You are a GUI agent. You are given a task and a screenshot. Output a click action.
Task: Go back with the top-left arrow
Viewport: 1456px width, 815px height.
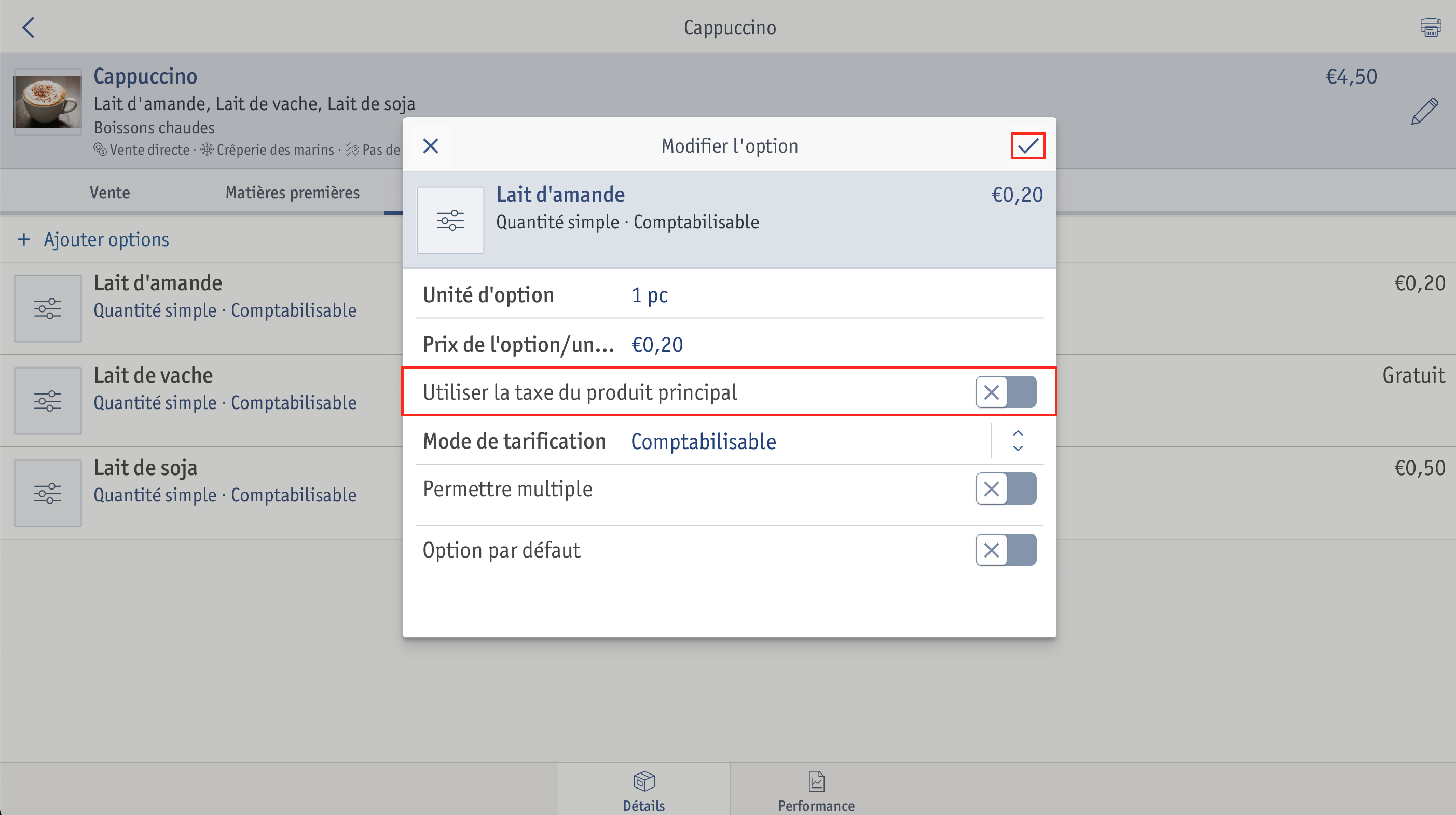[28, 27]
